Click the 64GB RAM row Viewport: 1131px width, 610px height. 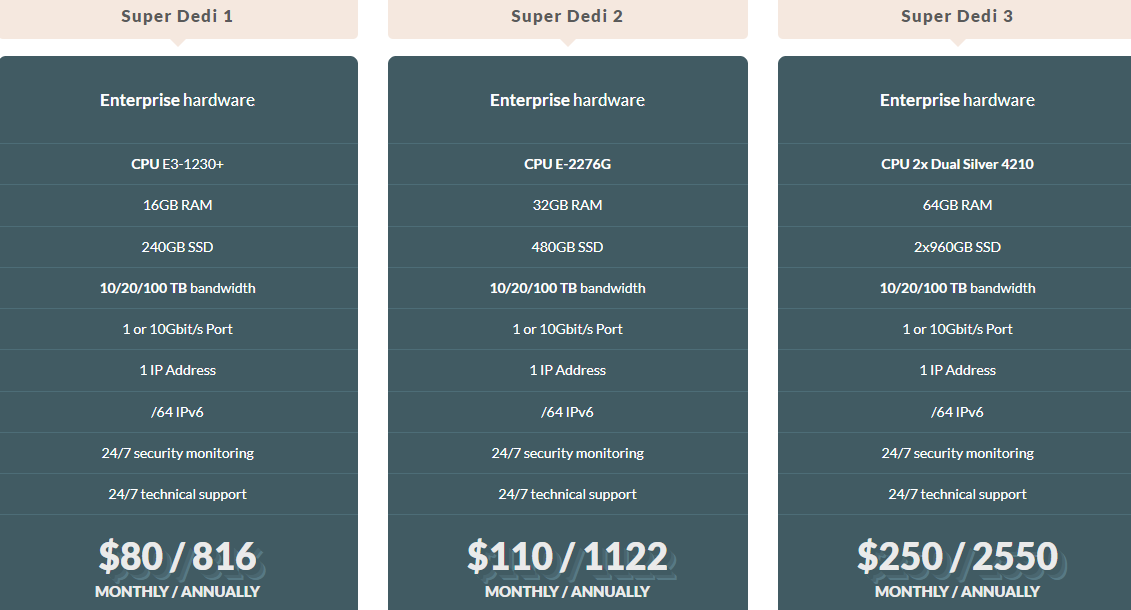(x=957, y=205)
